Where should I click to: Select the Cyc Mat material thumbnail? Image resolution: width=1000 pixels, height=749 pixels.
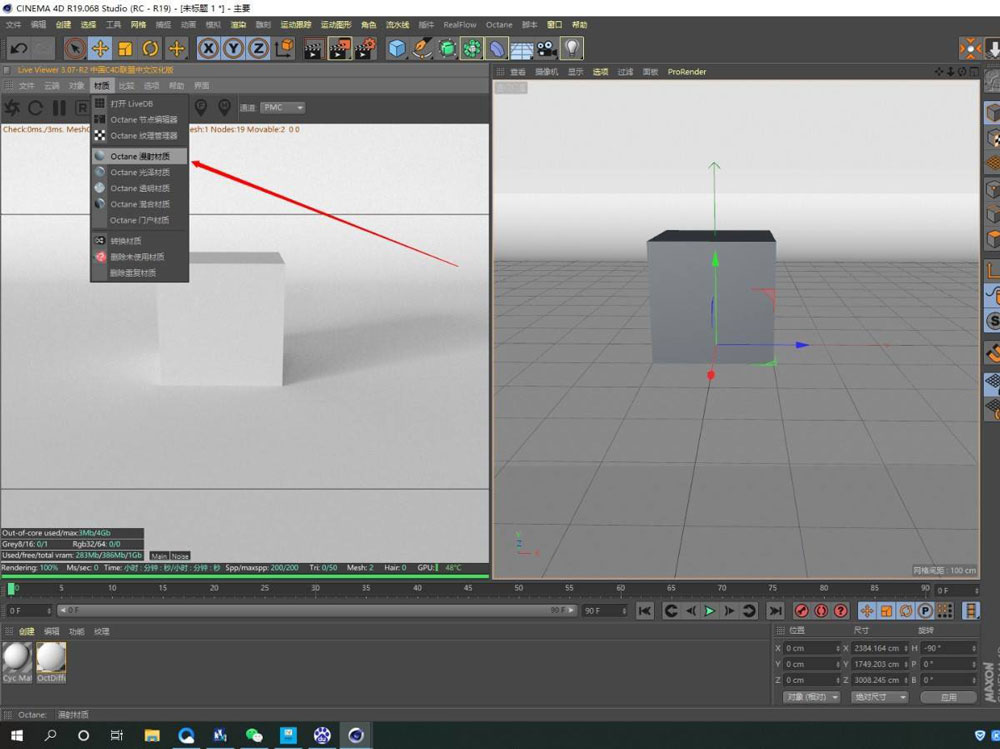17,662
